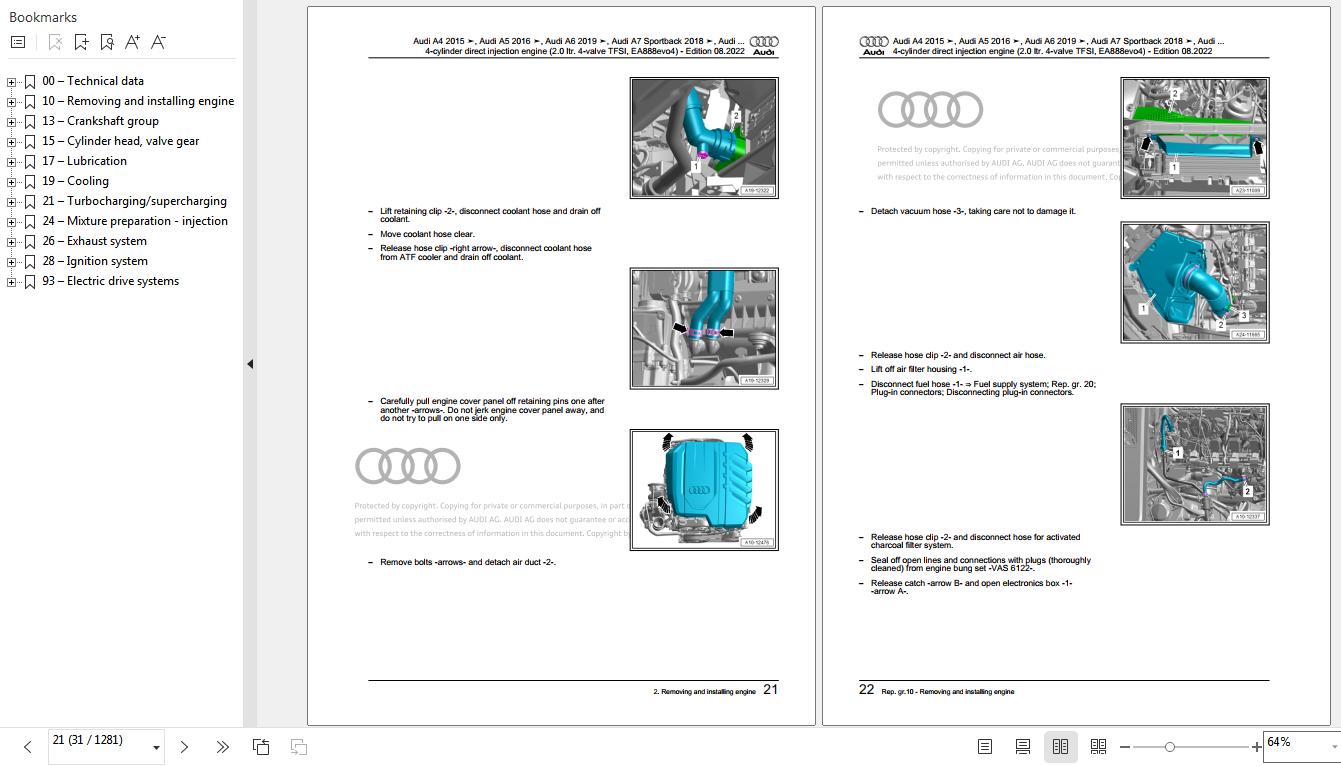The height and width of the screenshot is (766, 1341).
Task: Adjust the zoom slider handle
Action: [x=1170, y=747]
